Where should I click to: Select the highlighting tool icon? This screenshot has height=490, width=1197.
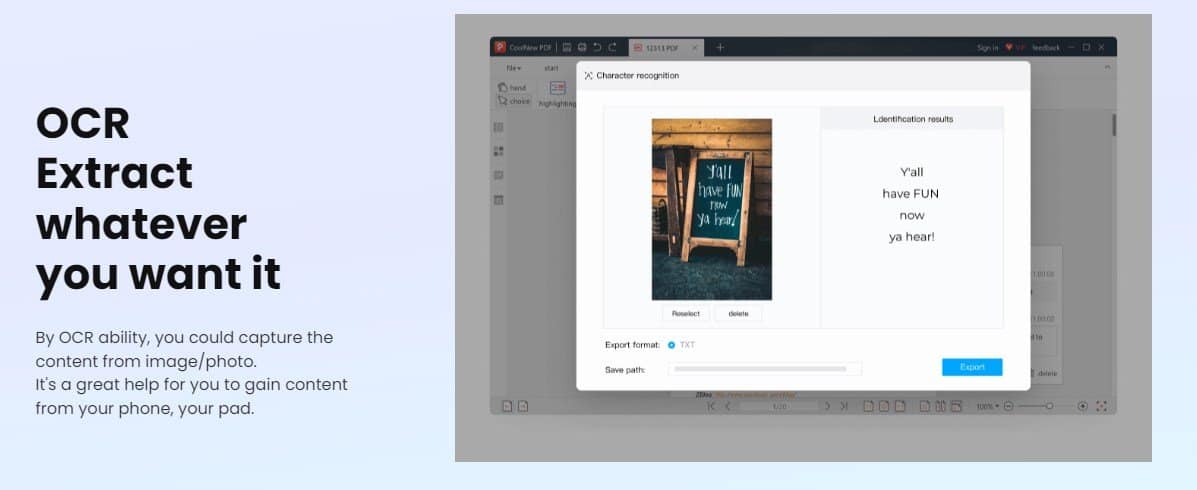(557, 89)
